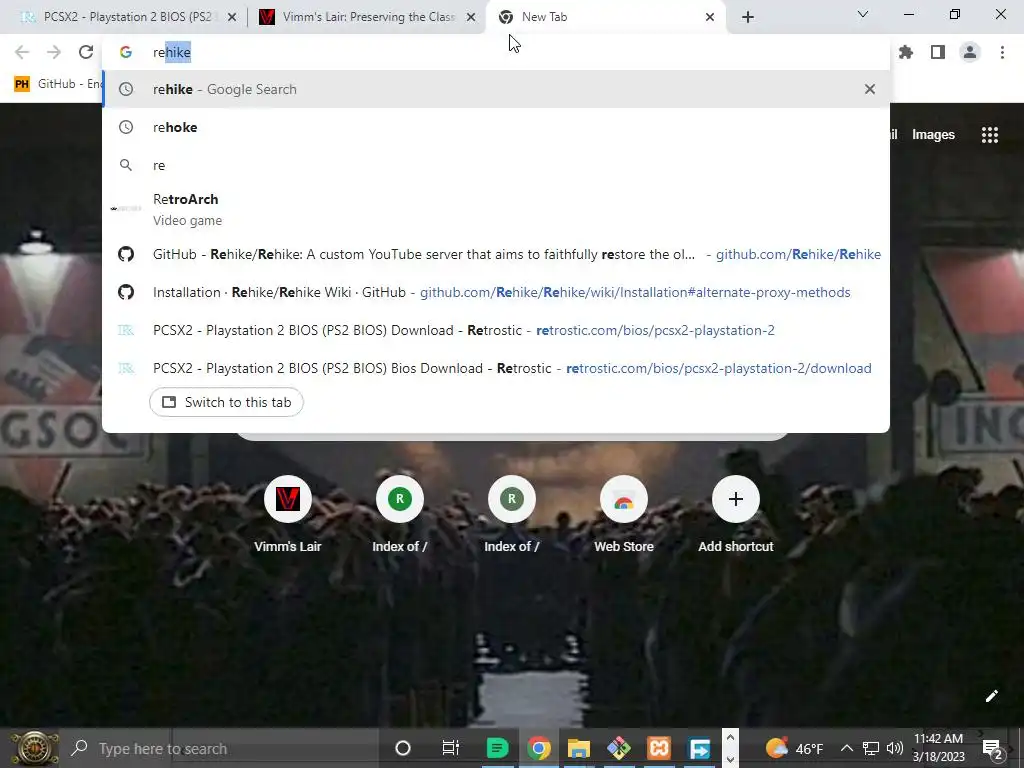Select the New Tab tab
The image size is (1024, 768).
click(x=606, y=18)
